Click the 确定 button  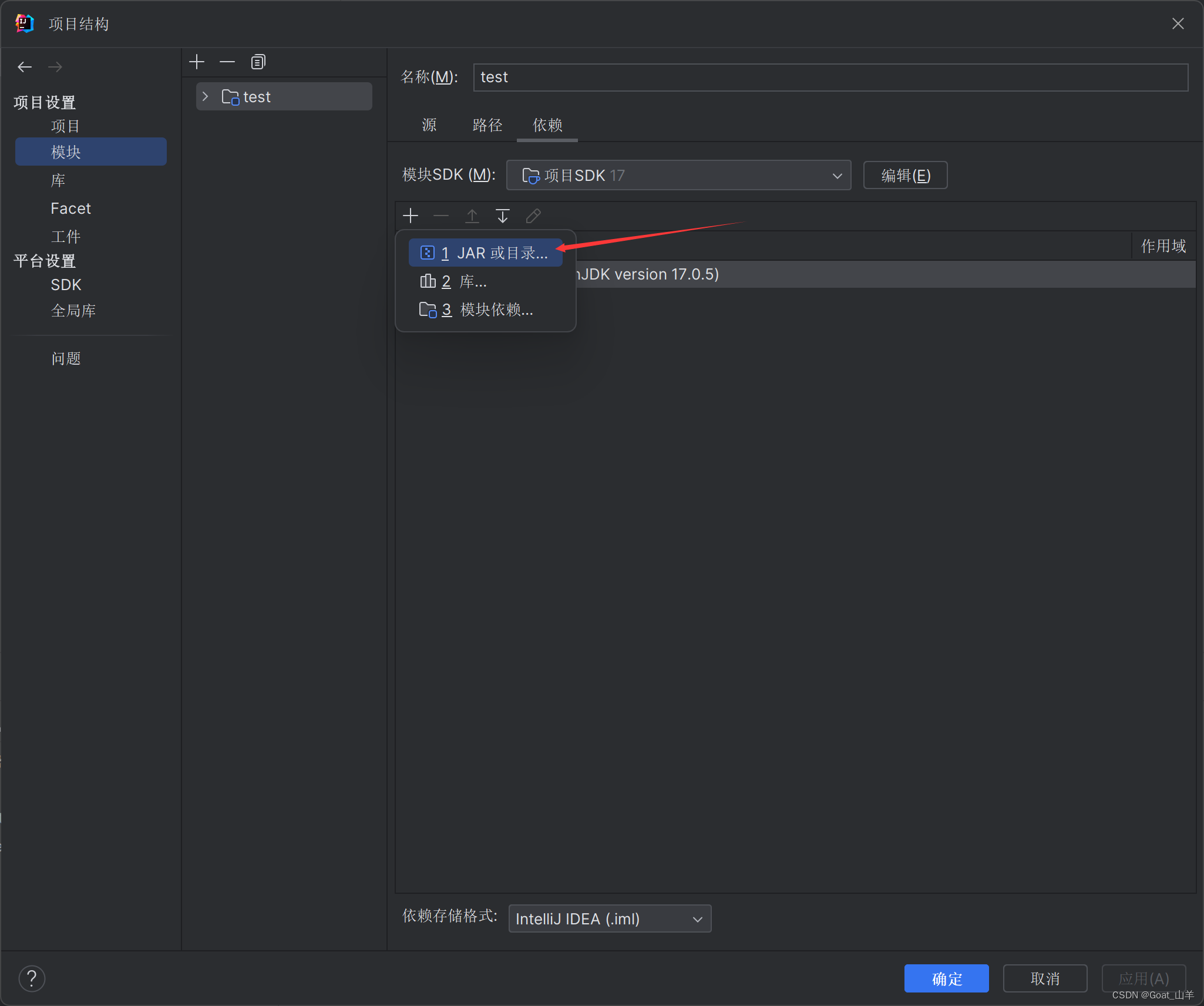946,978
